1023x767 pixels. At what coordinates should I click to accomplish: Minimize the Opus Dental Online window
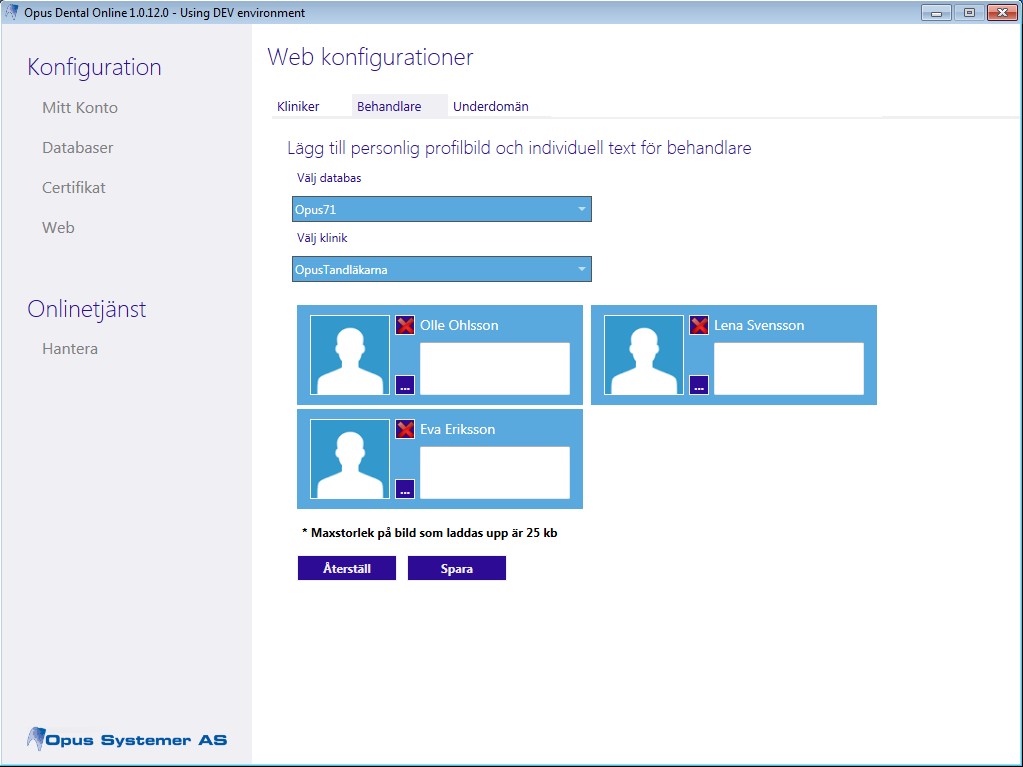click(x=936, y=12)
